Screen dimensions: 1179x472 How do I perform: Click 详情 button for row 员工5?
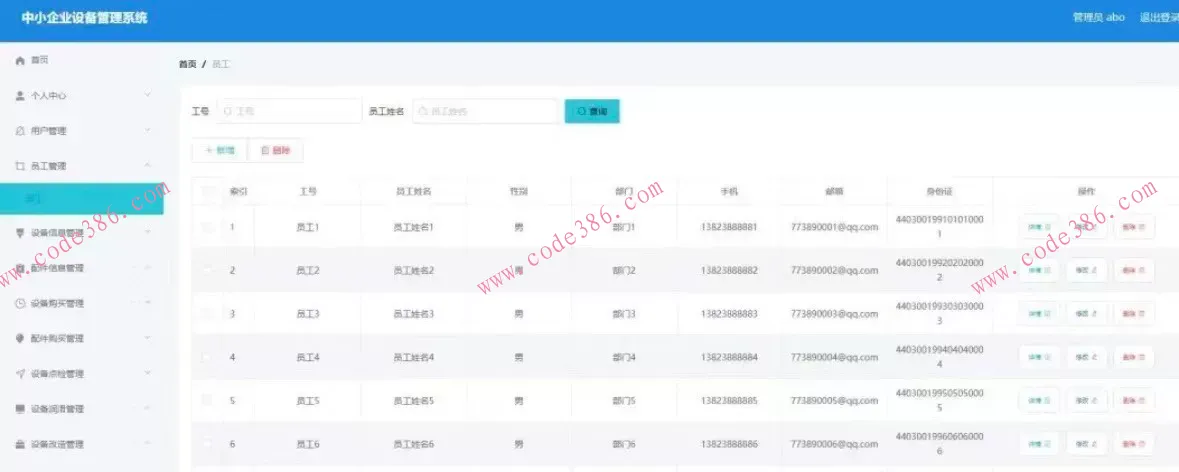click(1038, 401)
